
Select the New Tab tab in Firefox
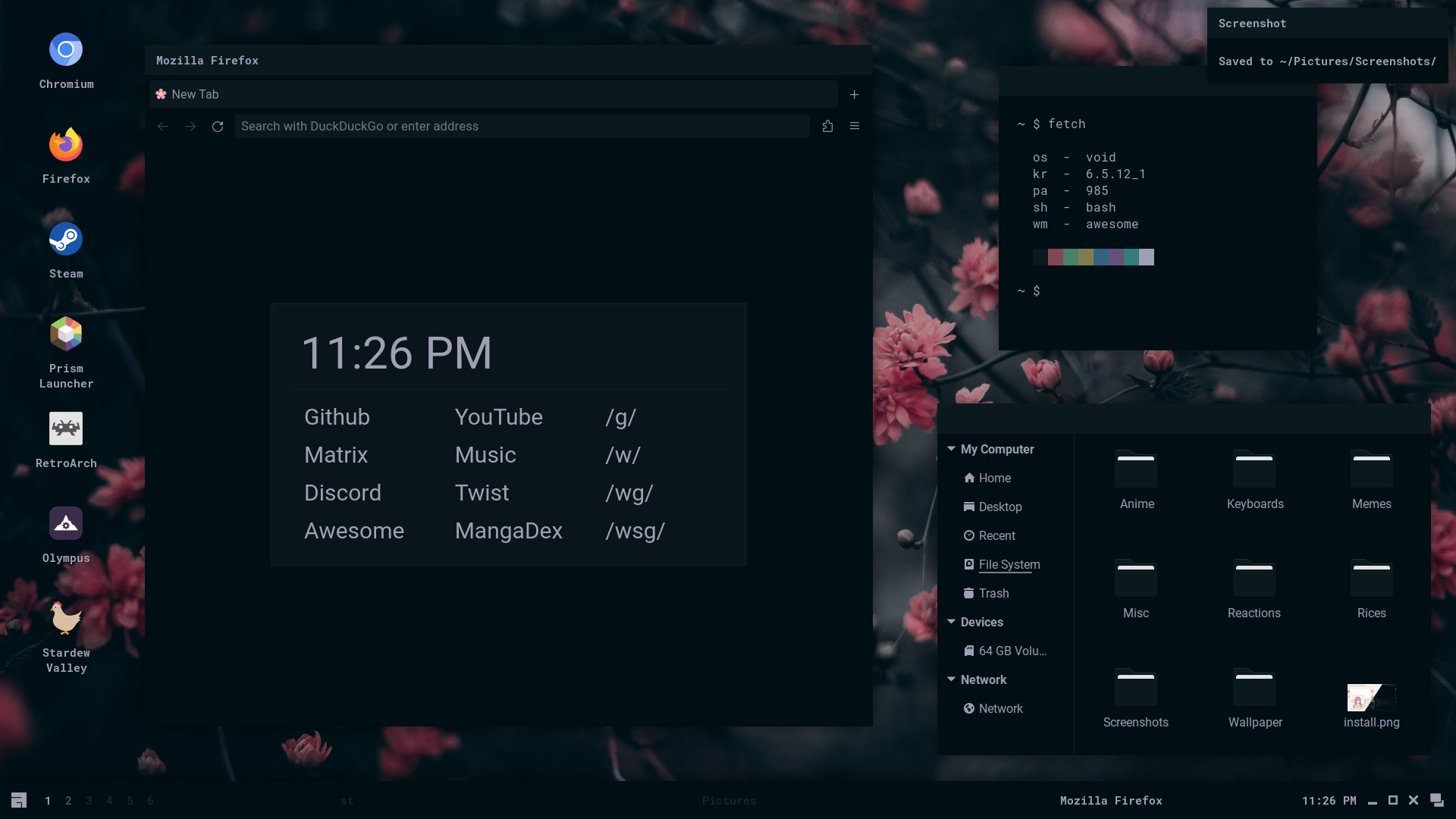(196, 94)
